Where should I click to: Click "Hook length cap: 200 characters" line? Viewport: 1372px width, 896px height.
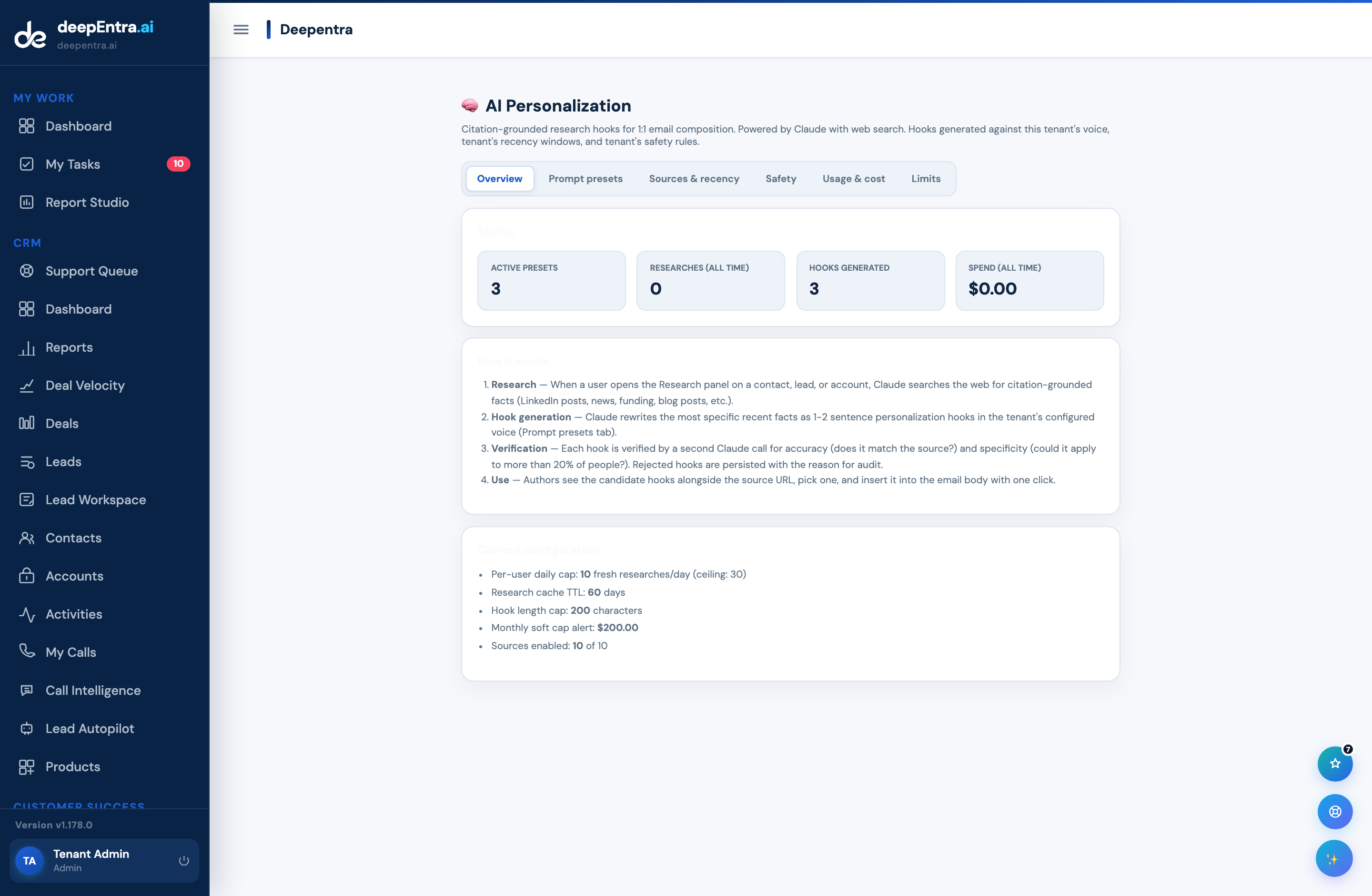tap(566, 610)
